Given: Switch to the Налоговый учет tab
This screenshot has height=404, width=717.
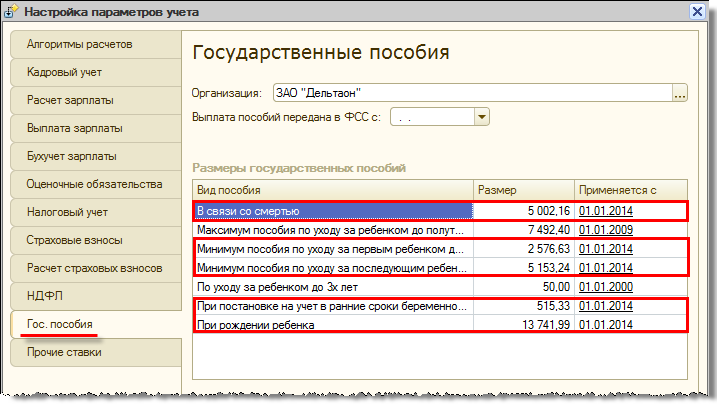Looking at the screenshot, I should [96, 212].
